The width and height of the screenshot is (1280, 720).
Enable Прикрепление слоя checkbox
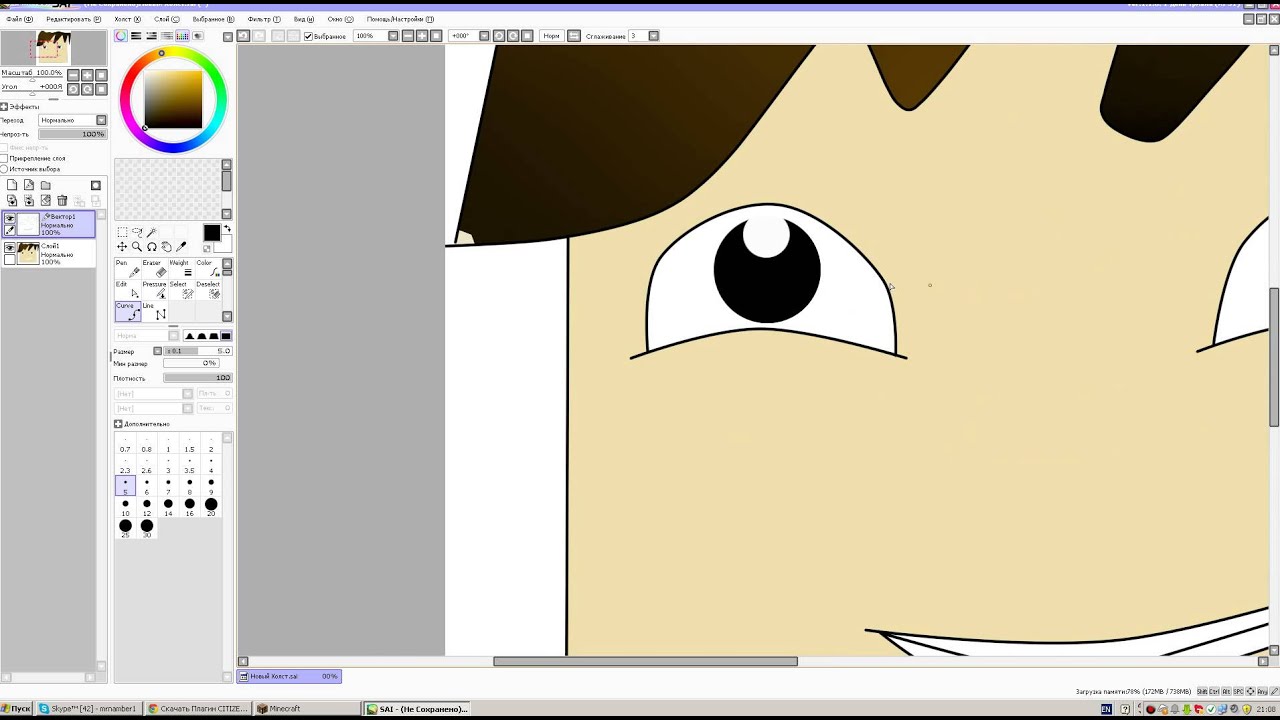coord(4,158)
